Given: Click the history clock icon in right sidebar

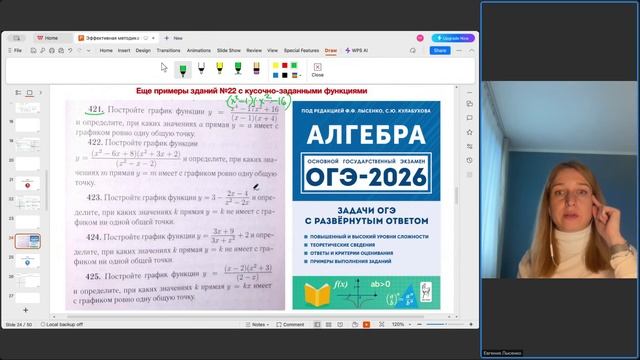Looking at the screenshot, I should tap(469, 160).
